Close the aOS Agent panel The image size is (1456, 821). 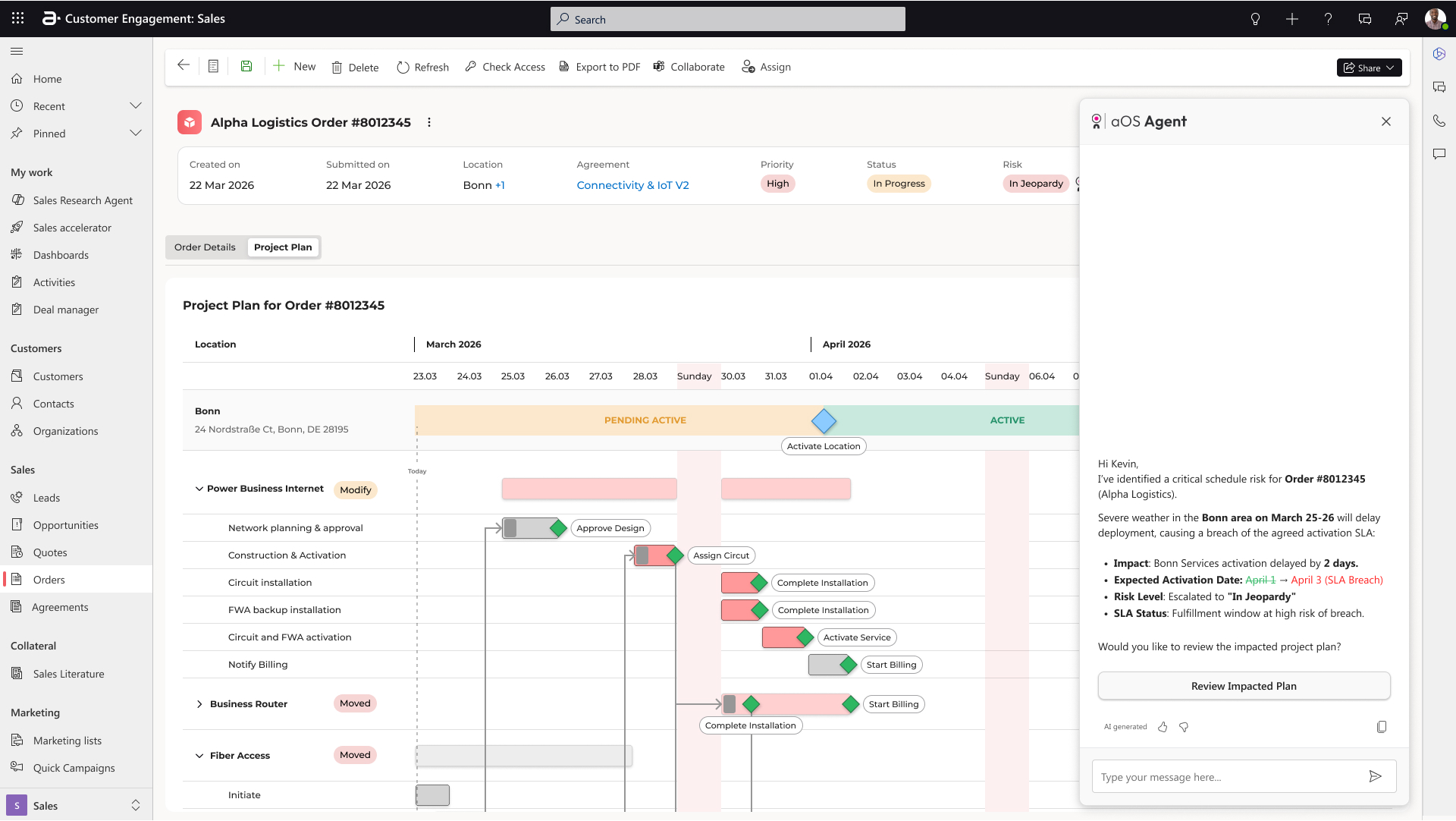[1386, 121]
